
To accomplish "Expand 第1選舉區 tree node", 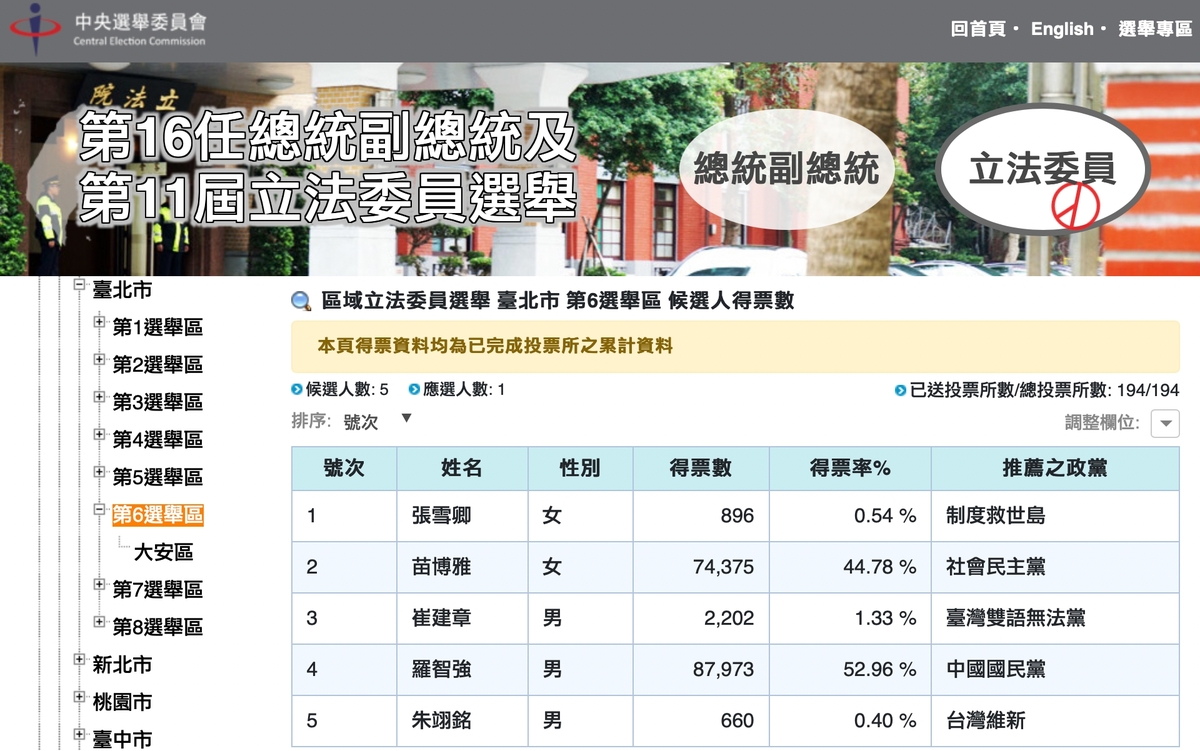I will [100, 323].
